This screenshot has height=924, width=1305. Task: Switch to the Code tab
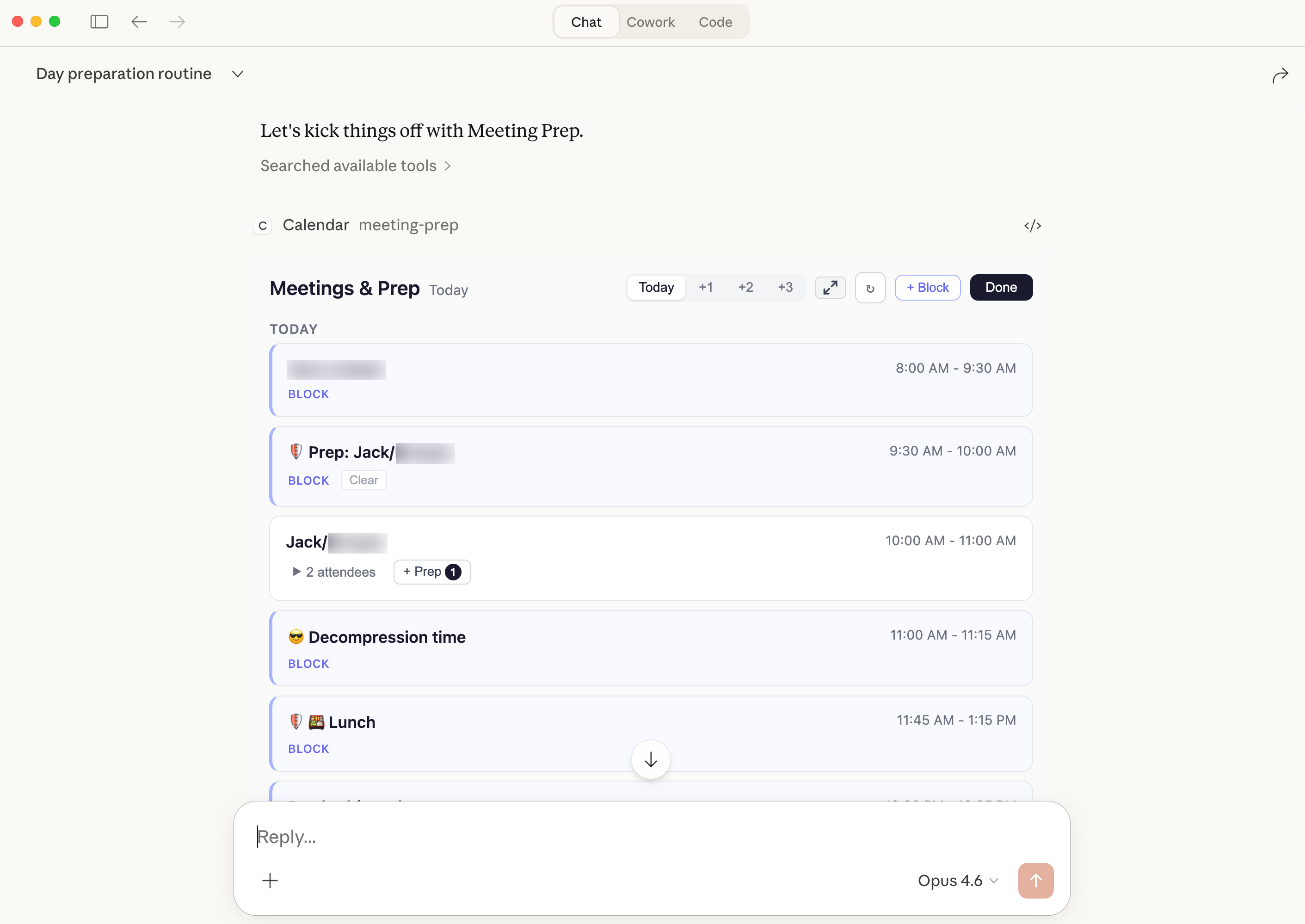click(715, 22)
